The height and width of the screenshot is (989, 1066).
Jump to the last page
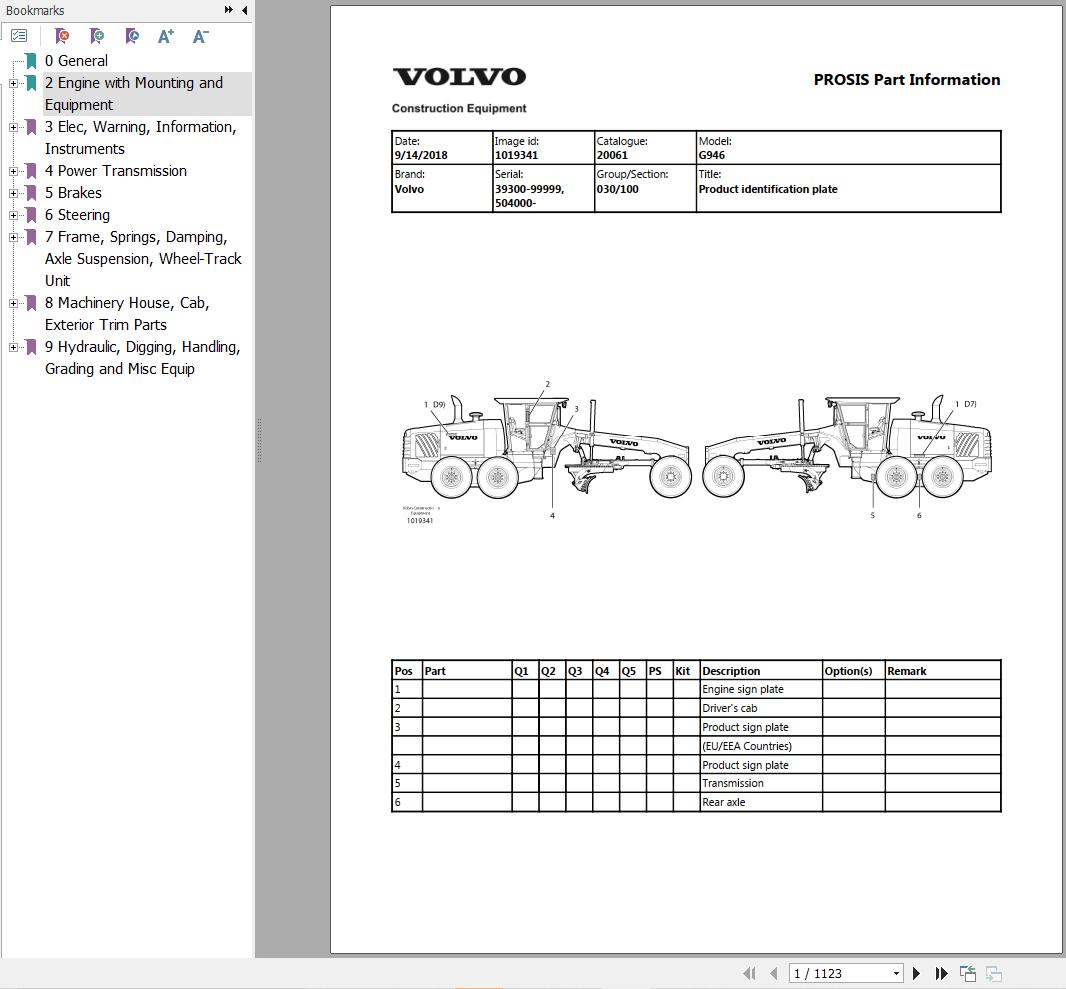(941, 973)
